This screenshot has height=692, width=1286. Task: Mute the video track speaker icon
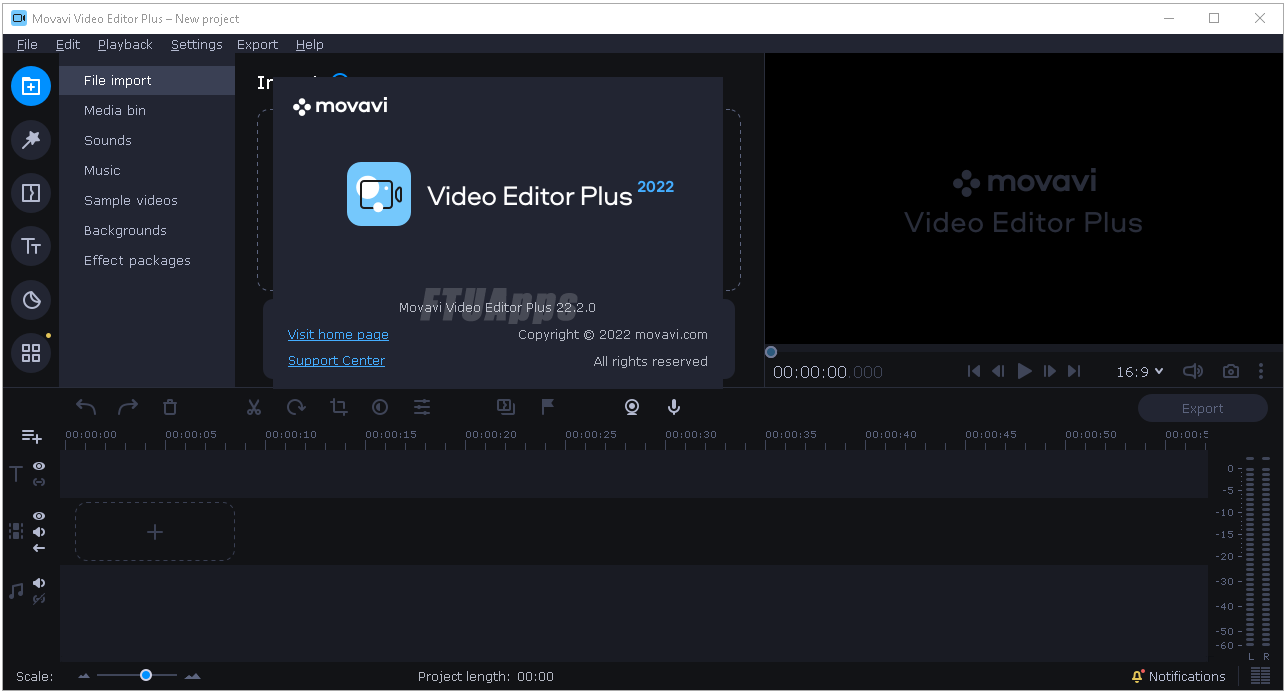click(39, 531)
